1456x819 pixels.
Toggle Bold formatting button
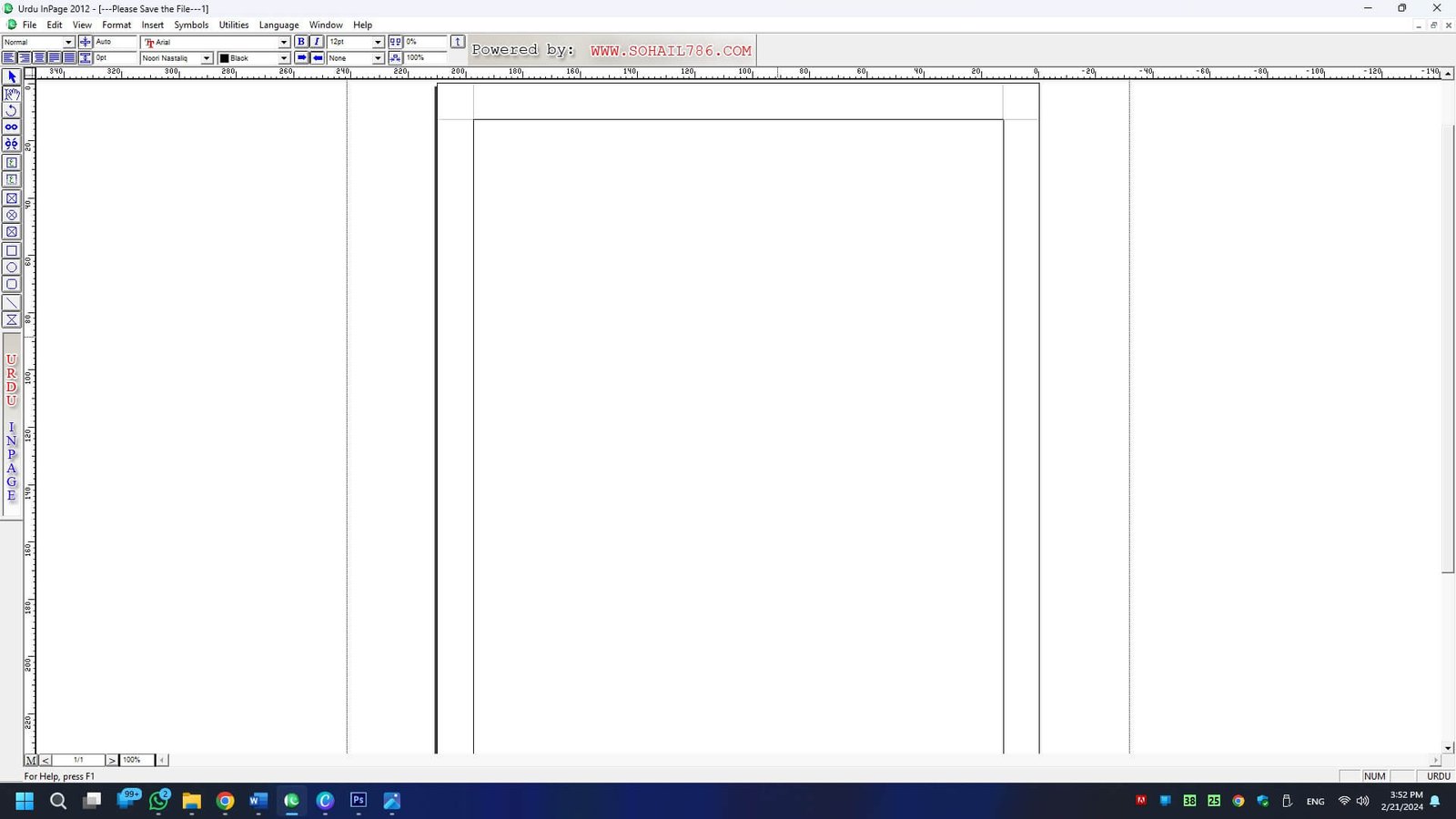[x=301, y=42]
